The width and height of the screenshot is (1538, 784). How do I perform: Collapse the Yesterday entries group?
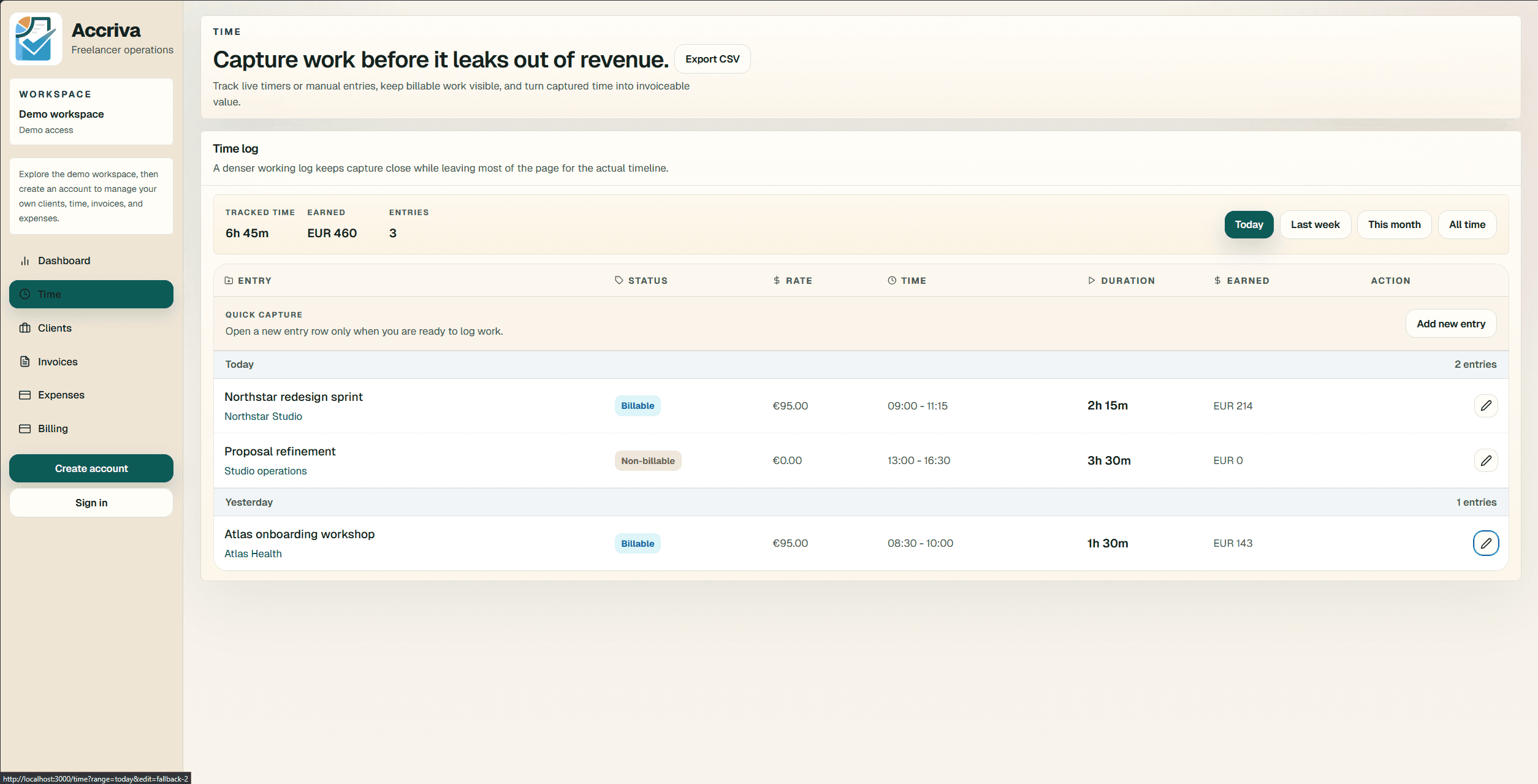tap(249, 501)
